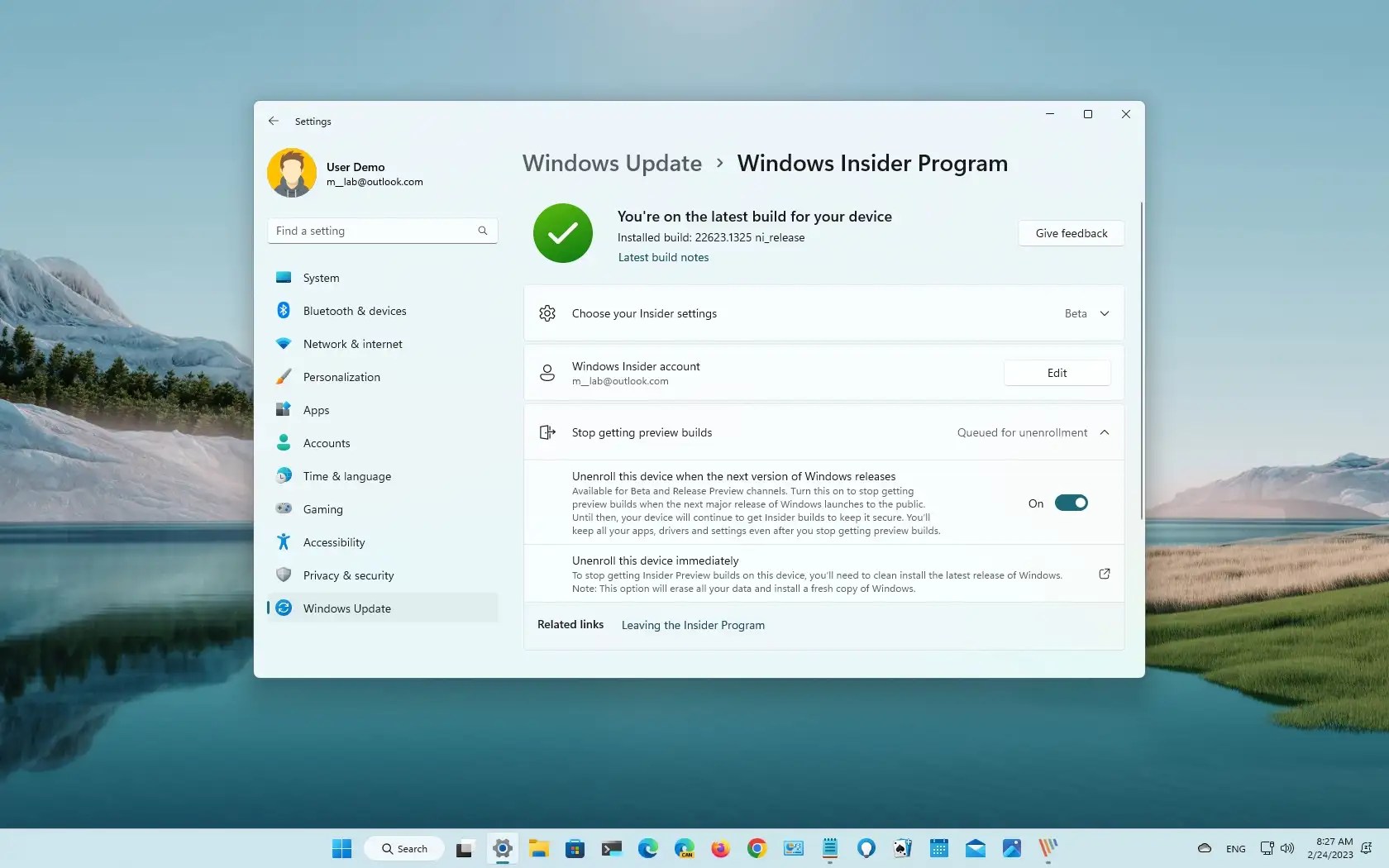The height and width of the screenshot is (868, 1389).
Task: Launch Firefox from the taskbar
Action: (720, 848)
